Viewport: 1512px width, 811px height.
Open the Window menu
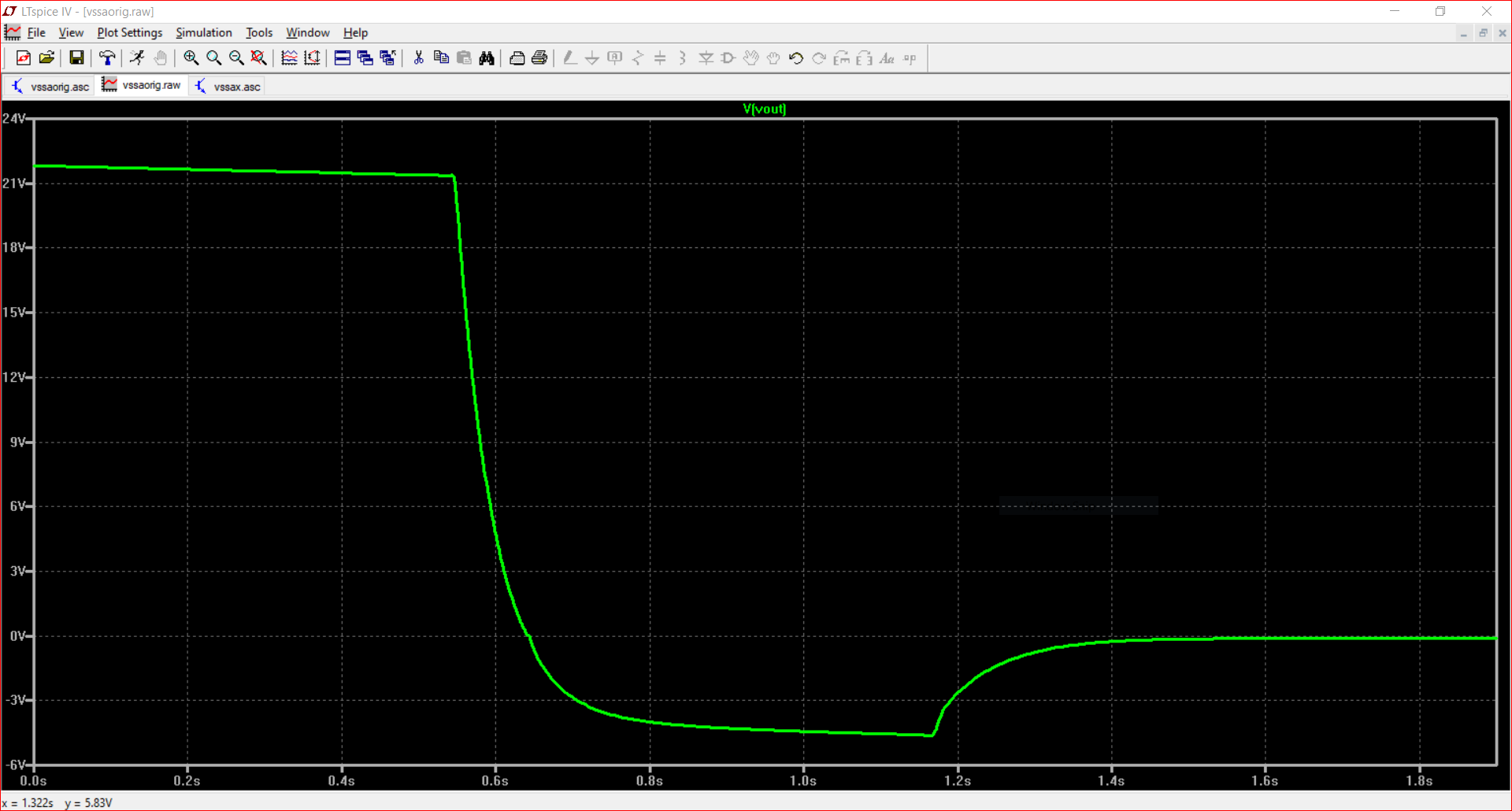click(x=308, y=32)
